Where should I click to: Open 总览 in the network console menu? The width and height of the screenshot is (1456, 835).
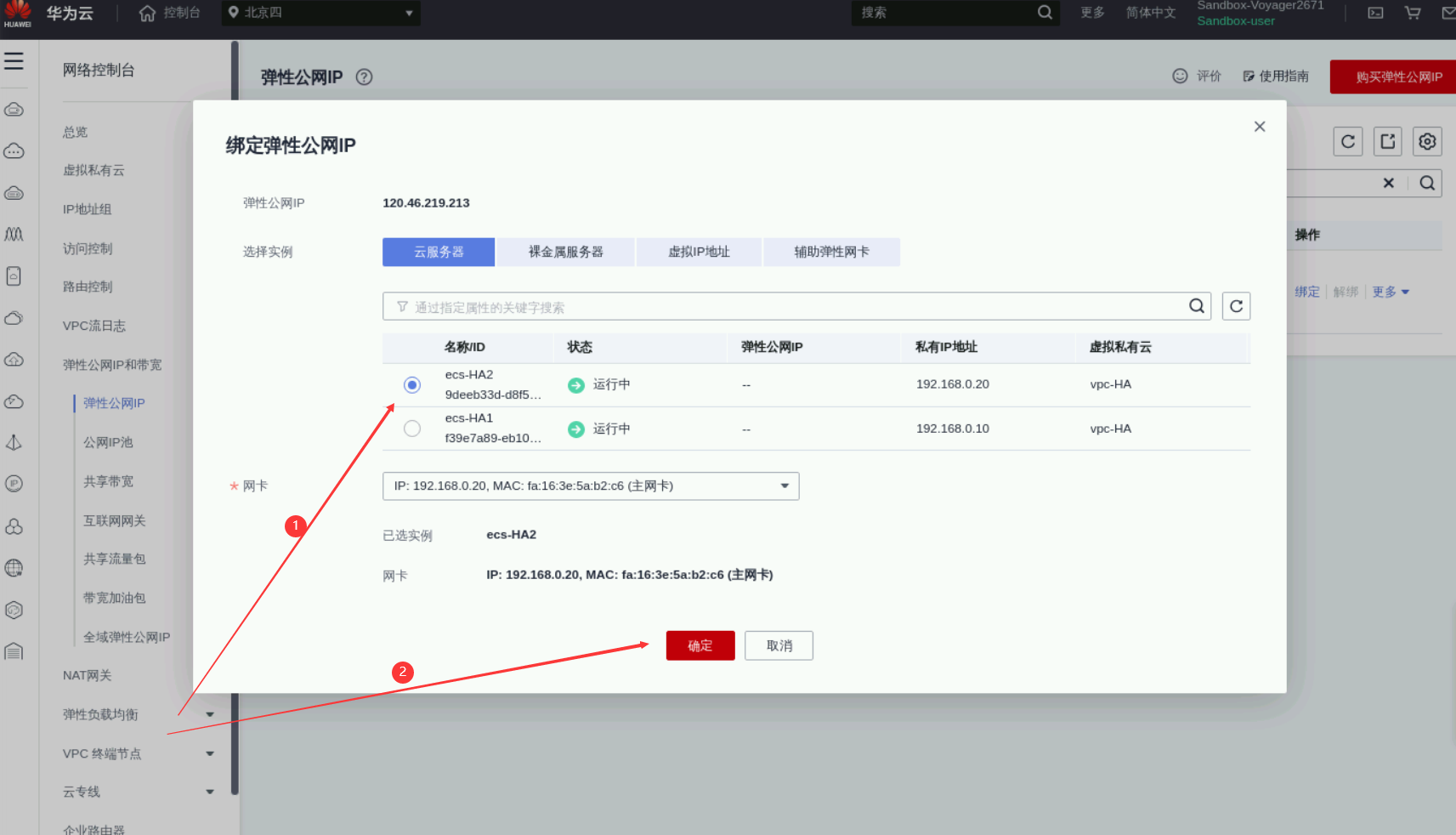pyautogui.click(x=76, y=132)
